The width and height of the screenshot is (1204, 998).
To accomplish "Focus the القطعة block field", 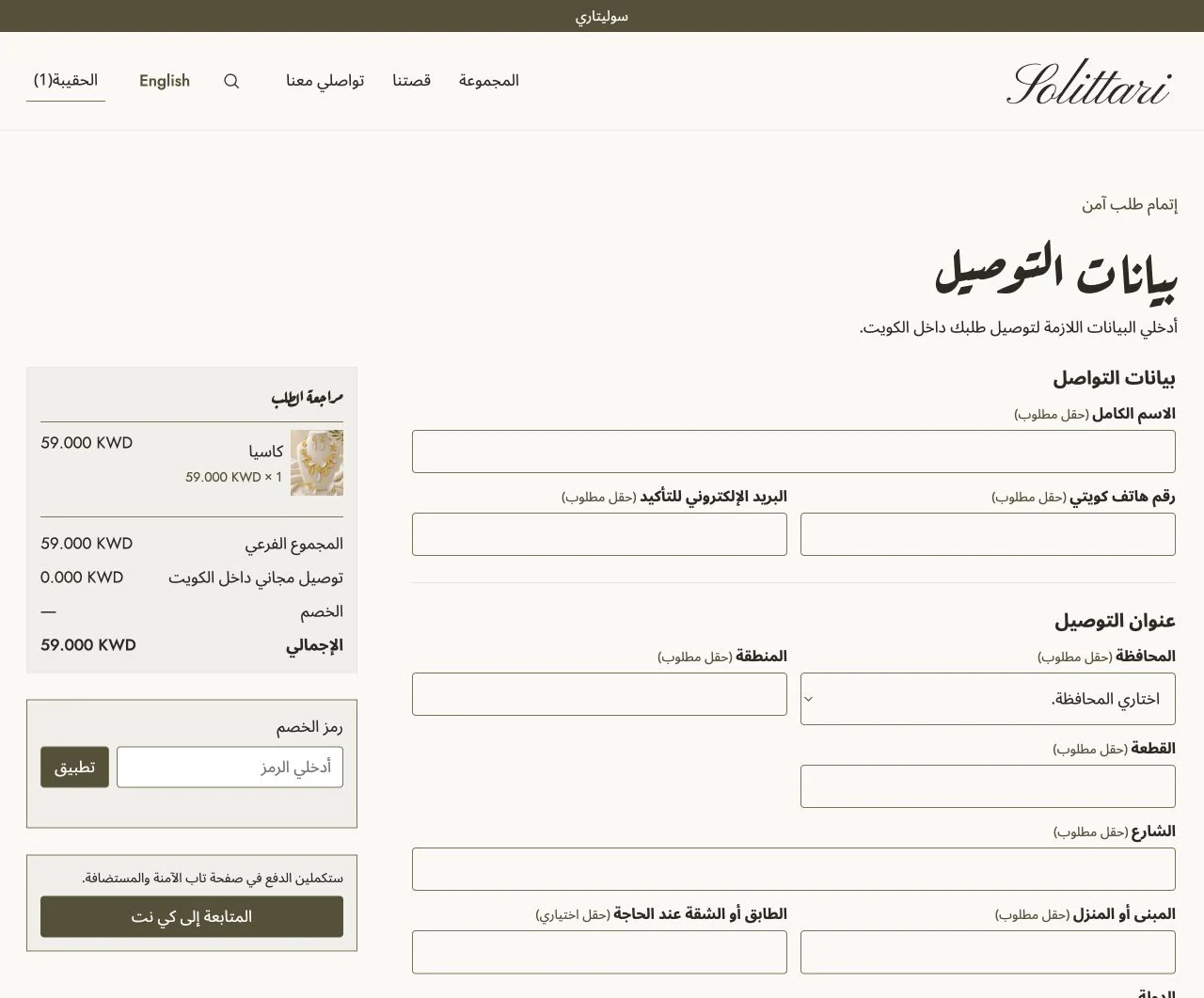I will [x=988, y=786].
